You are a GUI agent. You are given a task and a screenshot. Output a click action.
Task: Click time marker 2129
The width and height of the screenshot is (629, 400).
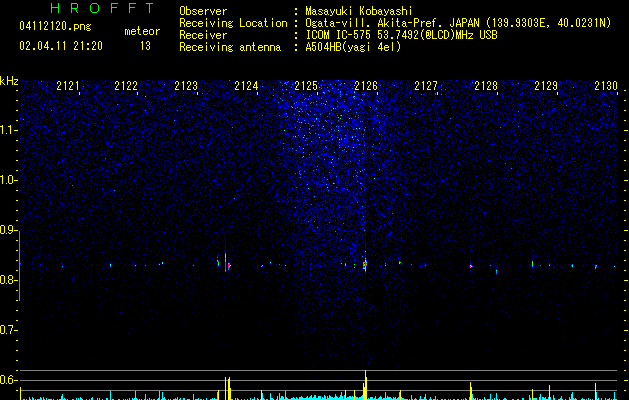click(x=546, y=86)
